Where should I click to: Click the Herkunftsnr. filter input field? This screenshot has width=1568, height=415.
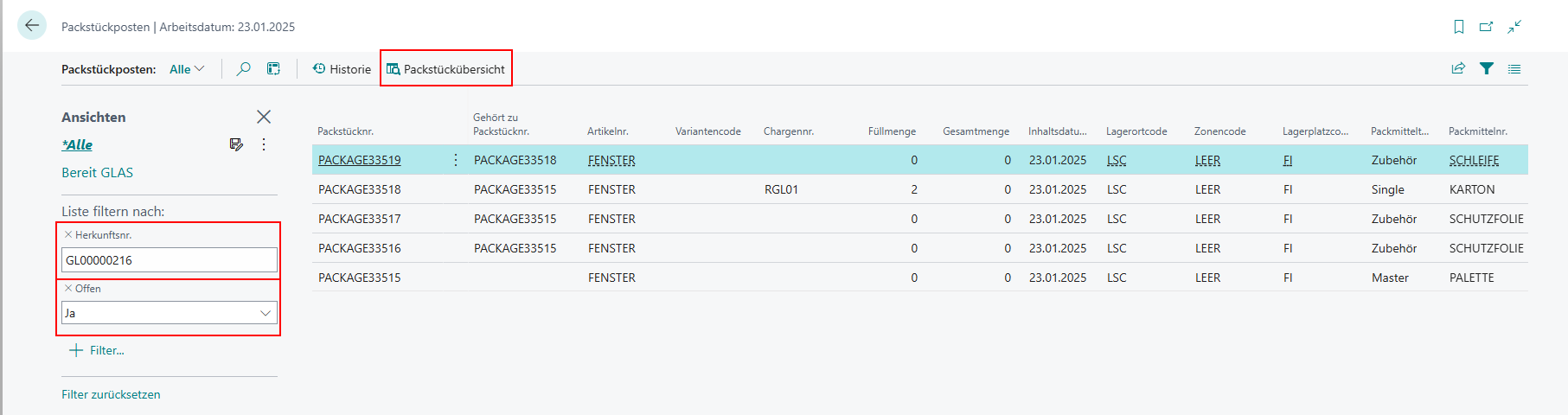(170, 259)
